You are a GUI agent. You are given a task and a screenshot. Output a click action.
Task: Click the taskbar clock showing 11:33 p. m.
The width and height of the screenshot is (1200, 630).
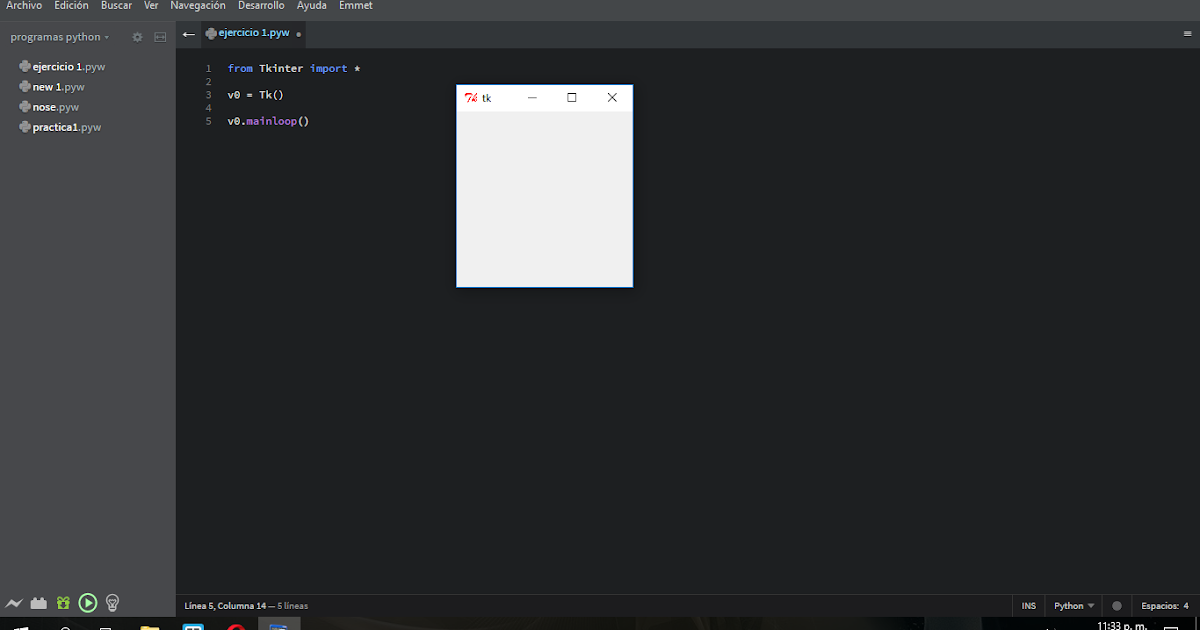coord(1122,626)
